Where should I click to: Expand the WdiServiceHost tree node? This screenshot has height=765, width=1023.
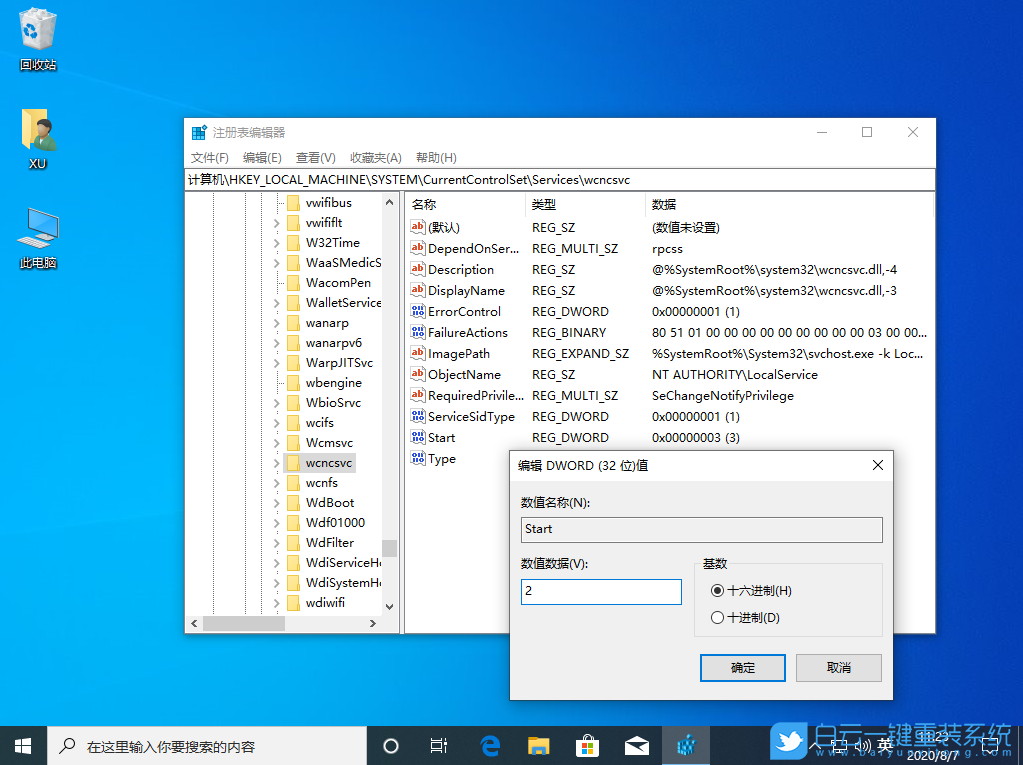click(x=276, y=562)
